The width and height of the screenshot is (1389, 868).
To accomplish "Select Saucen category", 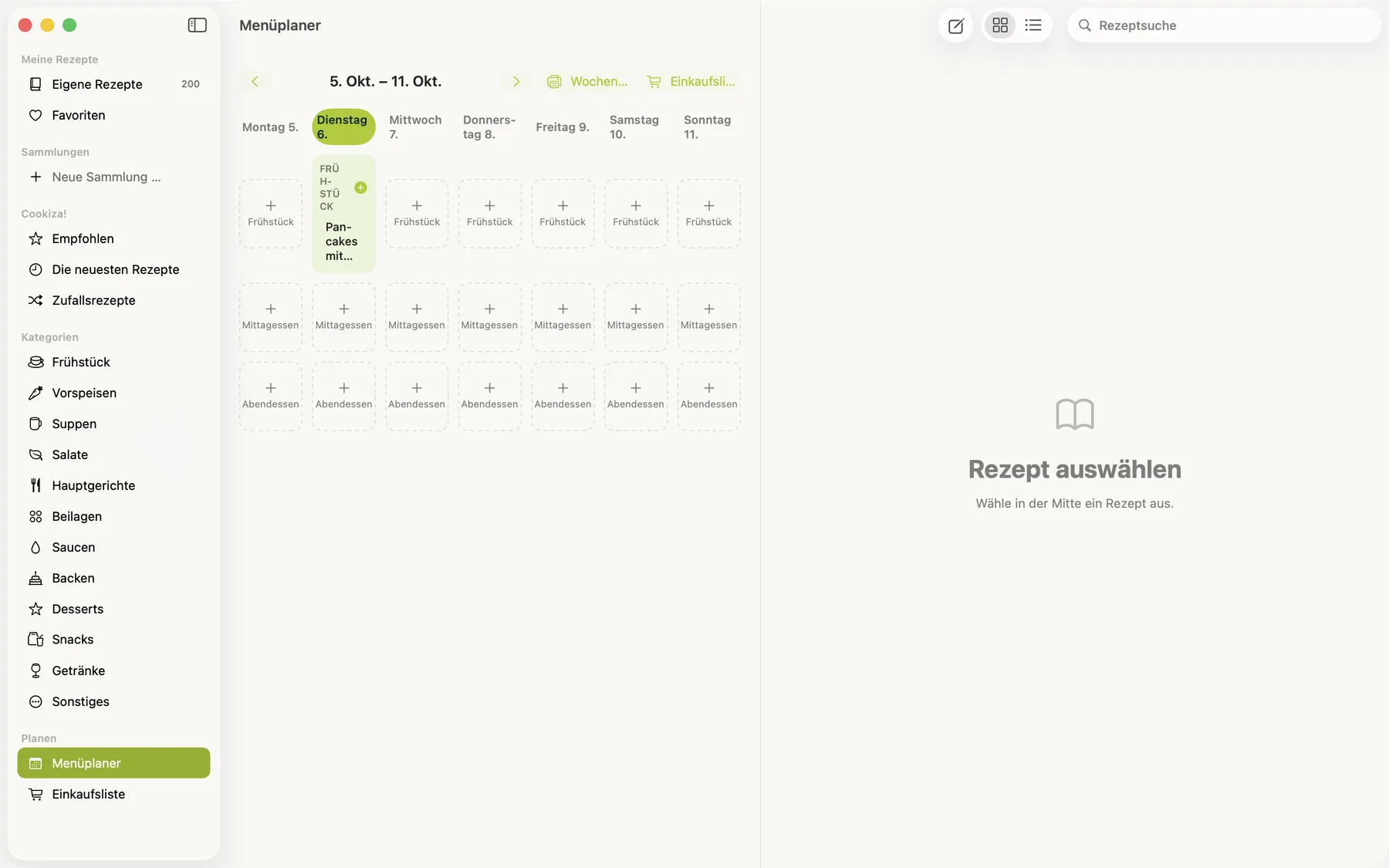I will [113, 547].
